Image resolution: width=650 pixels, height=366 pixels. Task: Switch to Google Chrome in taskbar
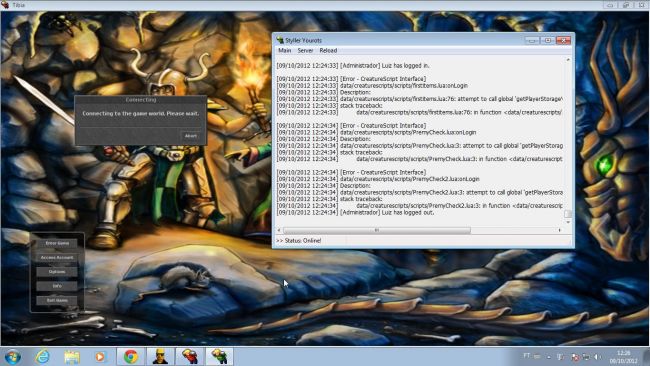[131, 356]
